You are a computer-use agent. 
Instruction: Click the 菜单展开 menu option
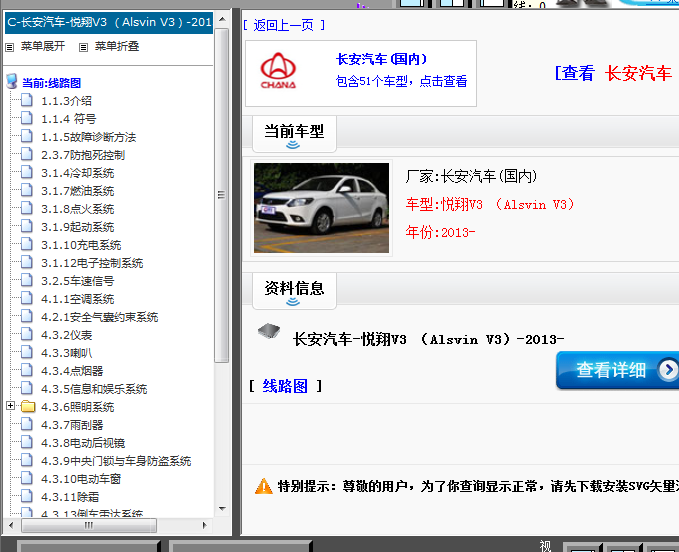click(x=43, y=46)
